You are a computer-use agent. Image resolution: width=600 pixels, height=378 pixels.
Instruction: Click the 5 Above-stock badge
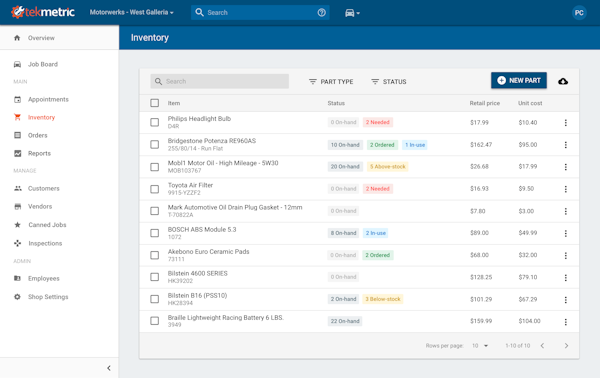[387, 166]
